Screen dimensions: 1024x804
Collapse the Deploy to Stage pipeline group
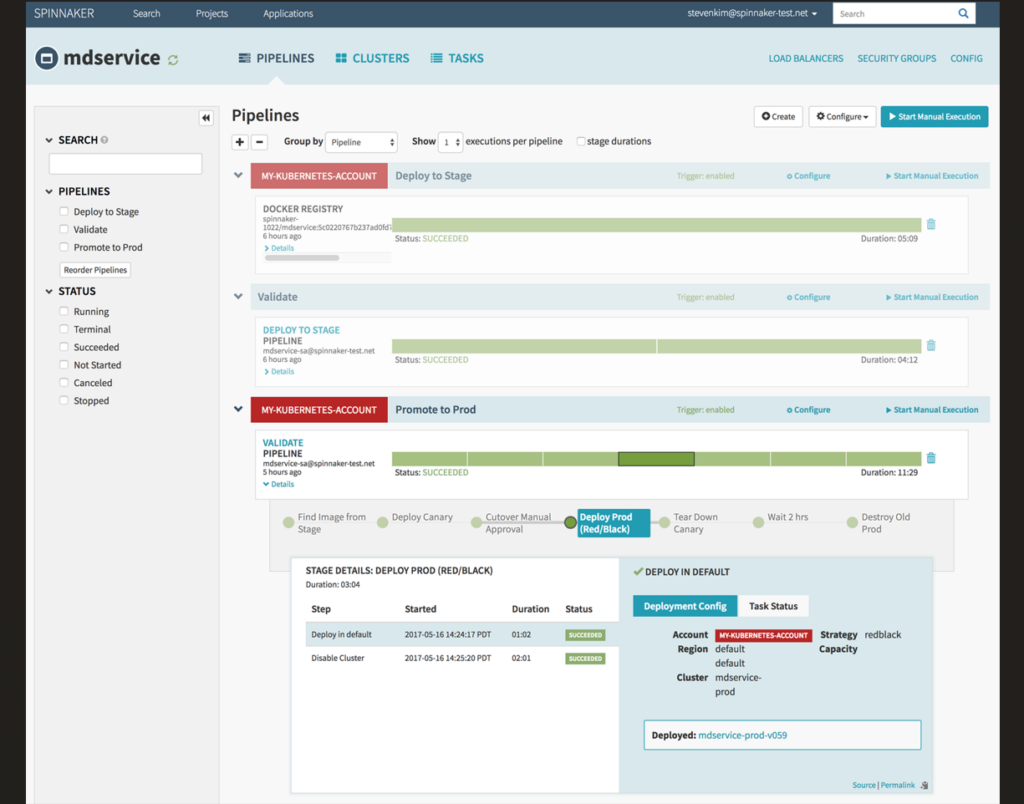pyautogui.click(x=238, y=175)
